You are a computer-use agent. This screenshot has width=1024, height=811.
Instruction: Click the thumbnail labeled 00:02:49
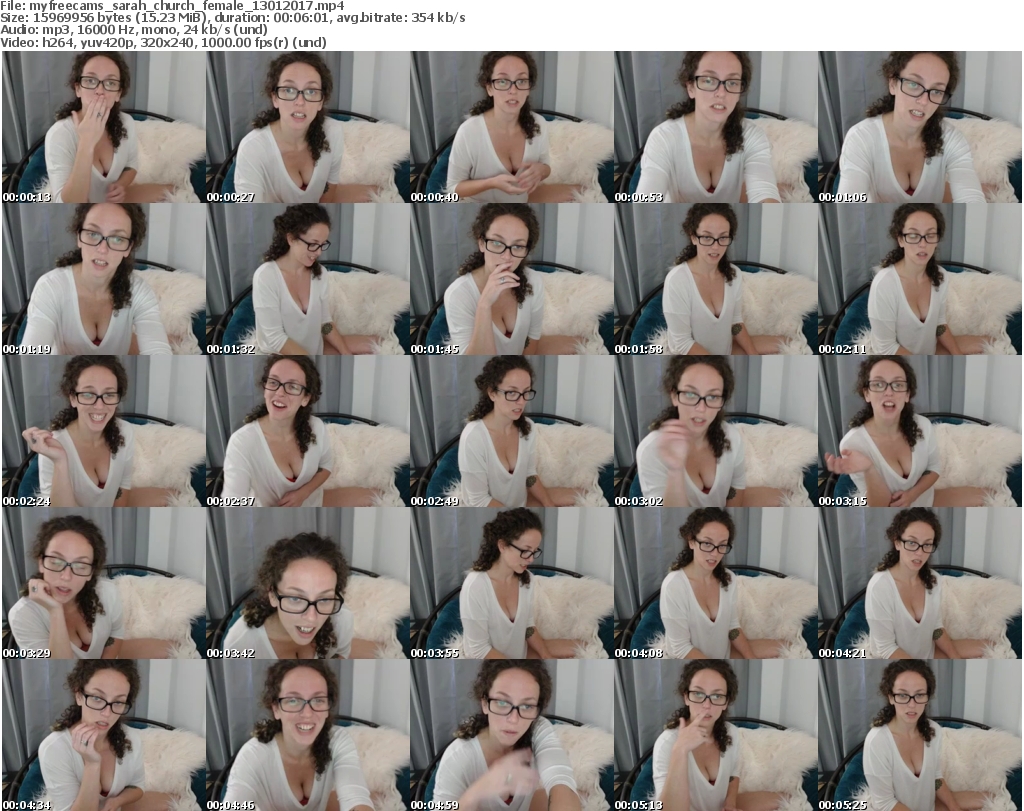click(x=511, y=431)
